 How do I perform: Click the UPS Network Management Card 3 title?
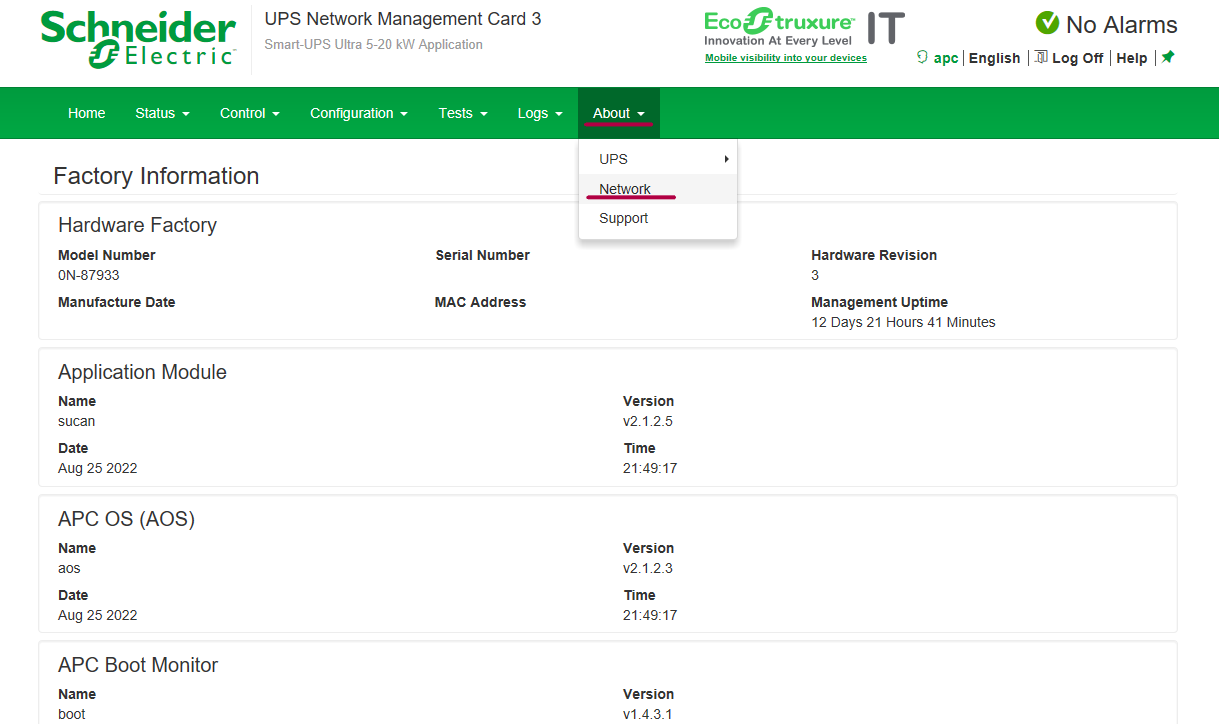[x=403, y=19]
